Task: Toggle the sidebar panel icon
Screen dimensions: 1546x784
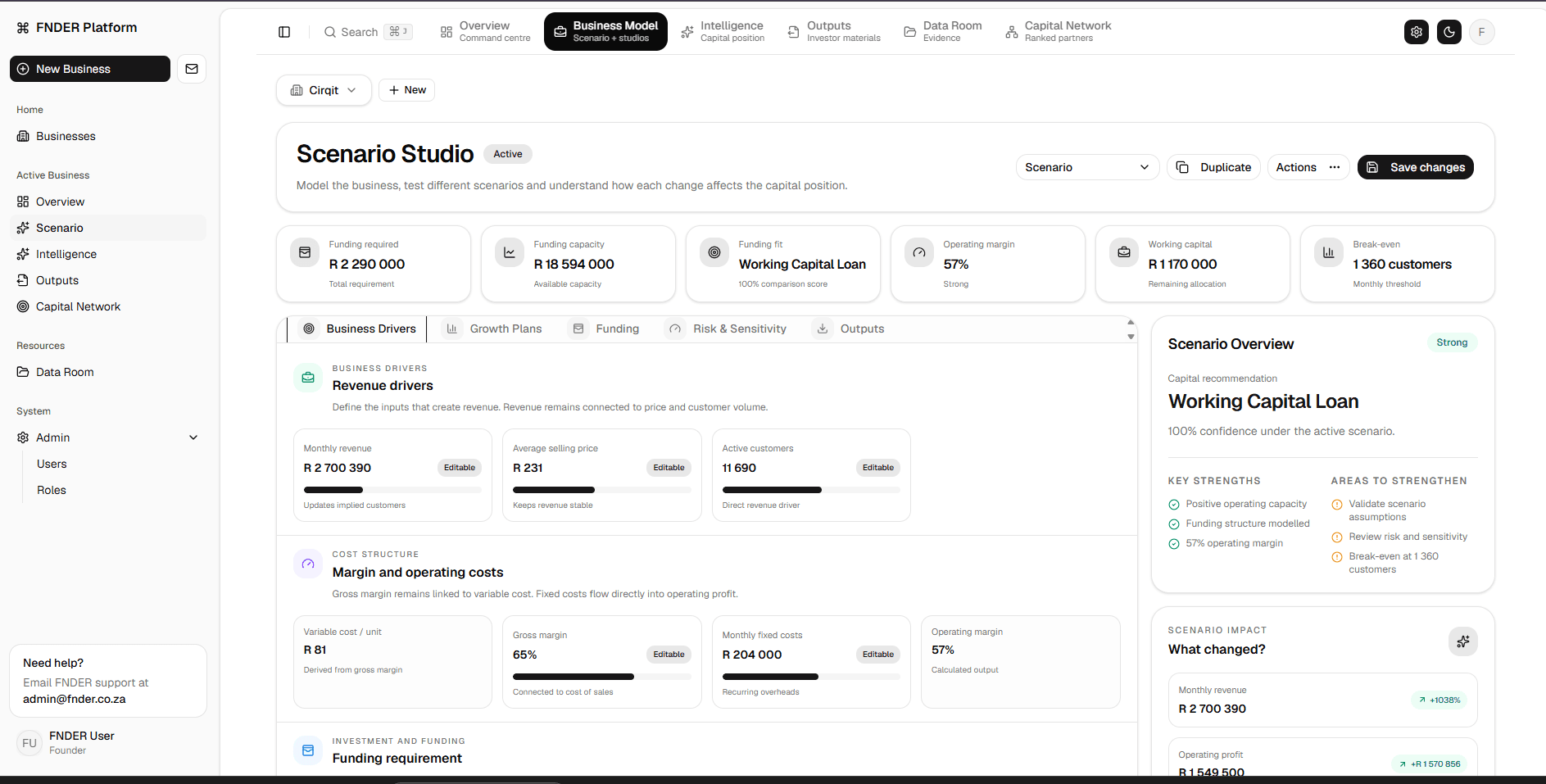Action: (x=284, y=32)
